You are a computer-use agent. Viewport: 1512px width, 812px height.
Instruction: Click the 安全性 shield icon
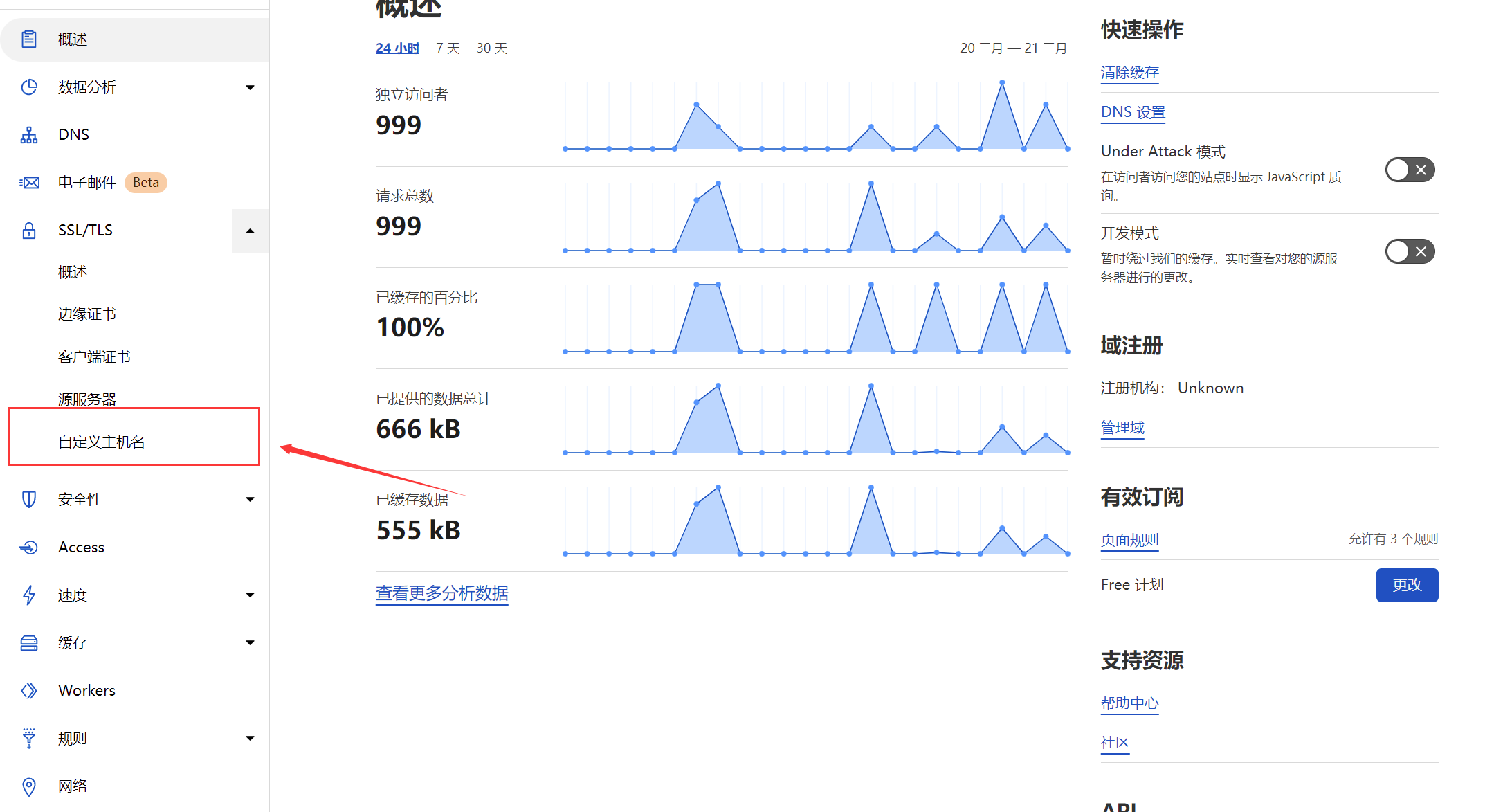(x=28, y=499)
